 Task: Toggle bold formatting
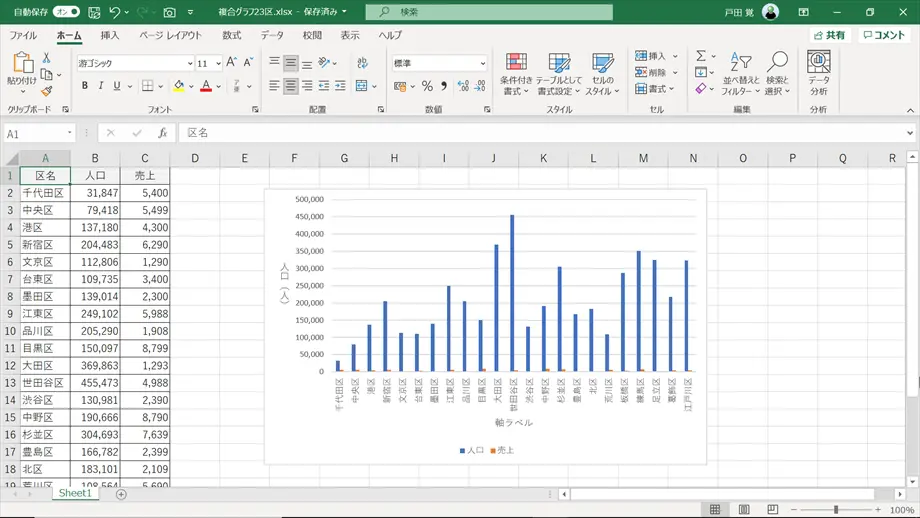[85, 86]
